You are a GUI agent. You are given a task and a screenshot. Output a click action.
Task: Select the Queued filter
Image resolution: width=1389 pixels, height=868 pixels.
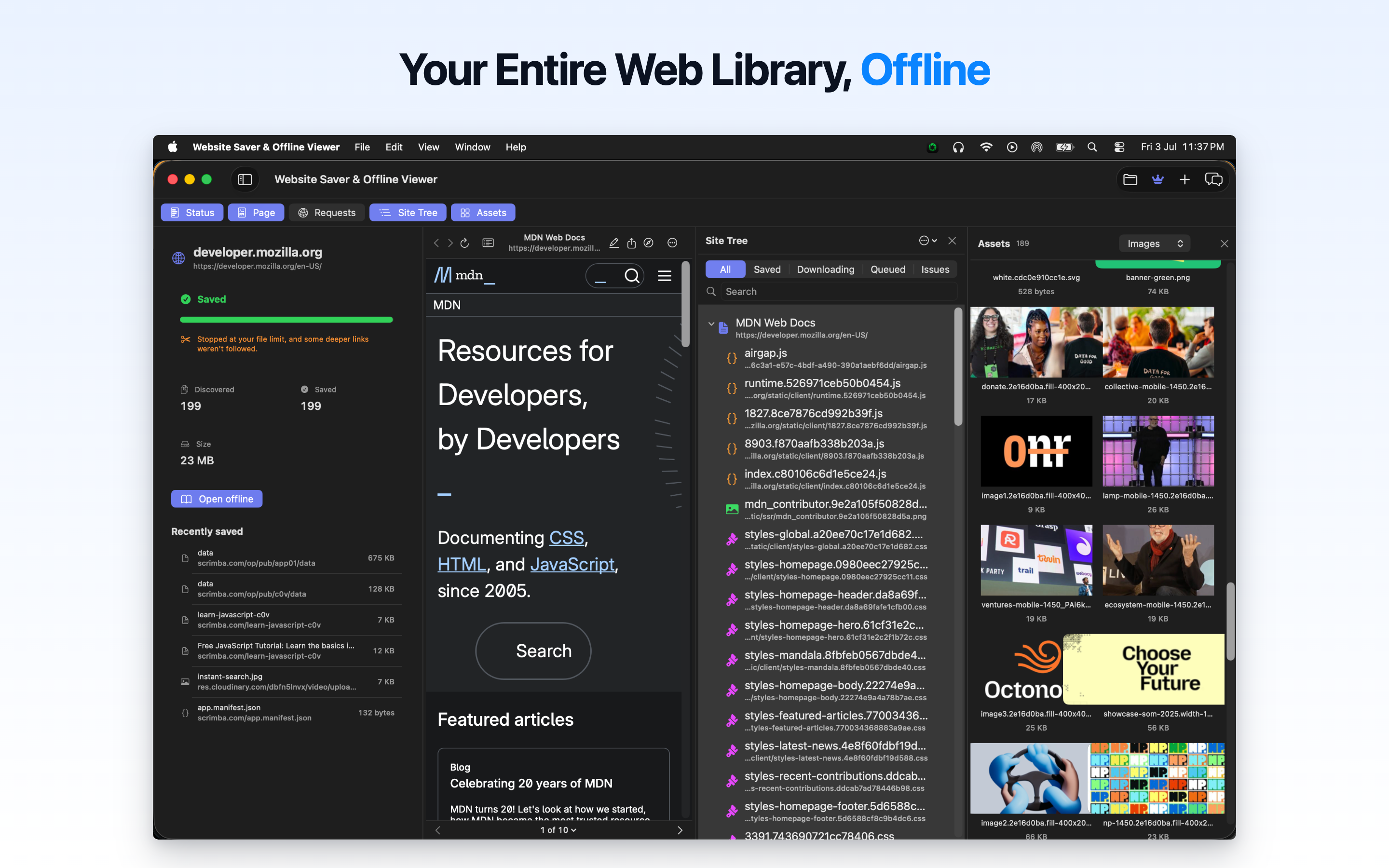887,269
